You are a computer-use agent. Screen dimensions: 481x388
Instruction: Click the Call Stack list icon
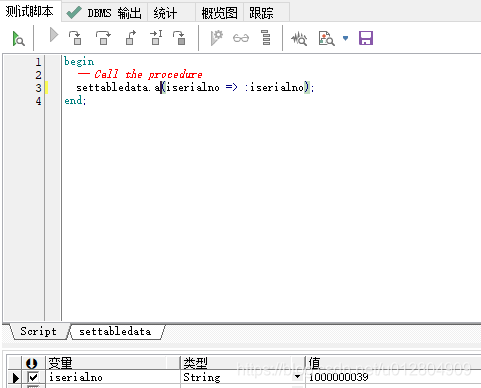(x=266, y=38)
